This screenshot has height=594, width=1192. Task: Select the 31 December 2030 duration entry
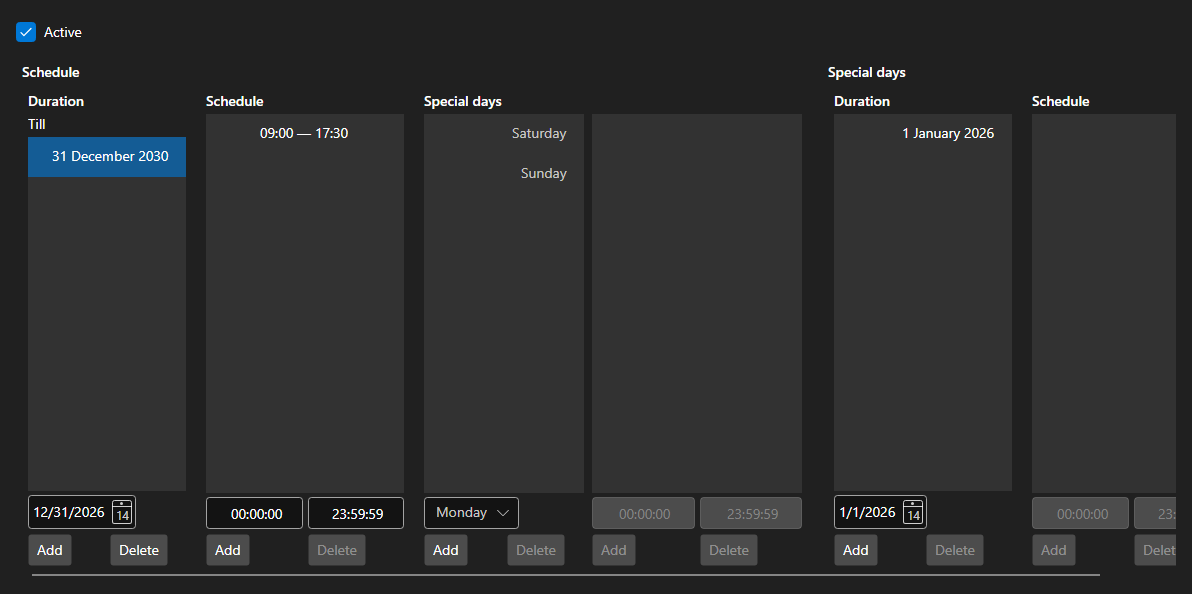click(107, 157)
